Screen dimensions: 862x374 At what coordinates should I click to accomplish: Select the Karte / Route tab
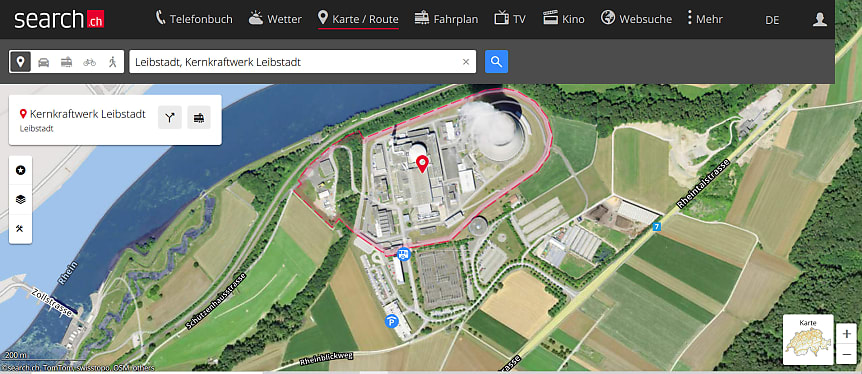point(358,19)
